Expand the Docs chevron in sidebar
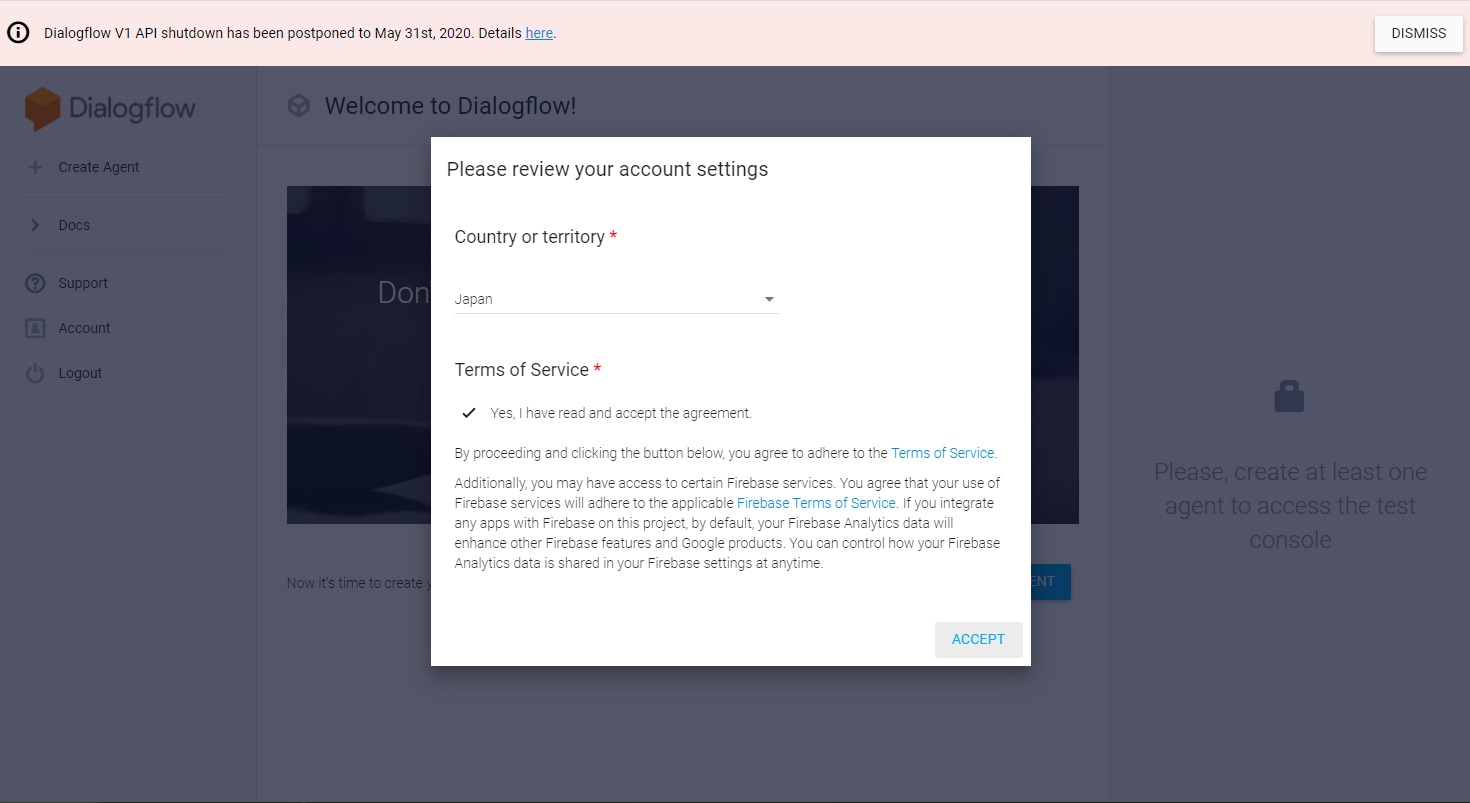This screenshot has width=1470, height=803. coord(36,225)
